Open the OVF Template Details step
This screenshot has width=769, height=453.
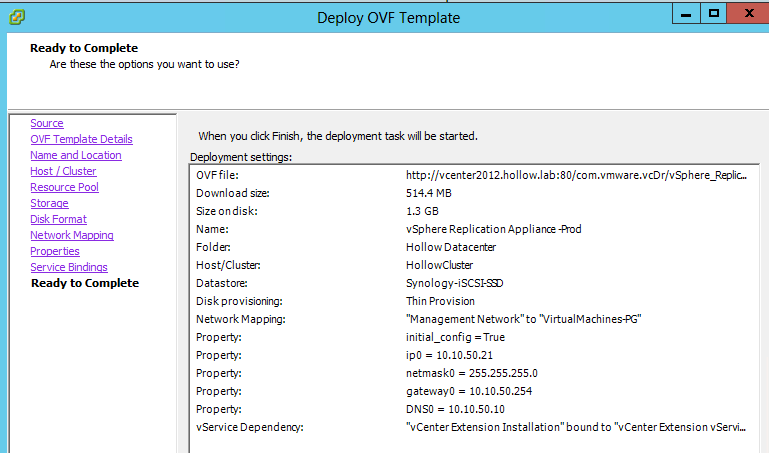pyautogui.click(x=81, y=139)
